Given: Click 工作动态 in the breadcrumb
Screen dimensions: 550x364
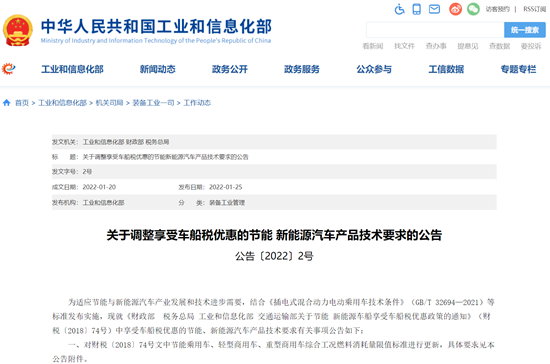Looking at the screenshot, I should pos(197,103).
